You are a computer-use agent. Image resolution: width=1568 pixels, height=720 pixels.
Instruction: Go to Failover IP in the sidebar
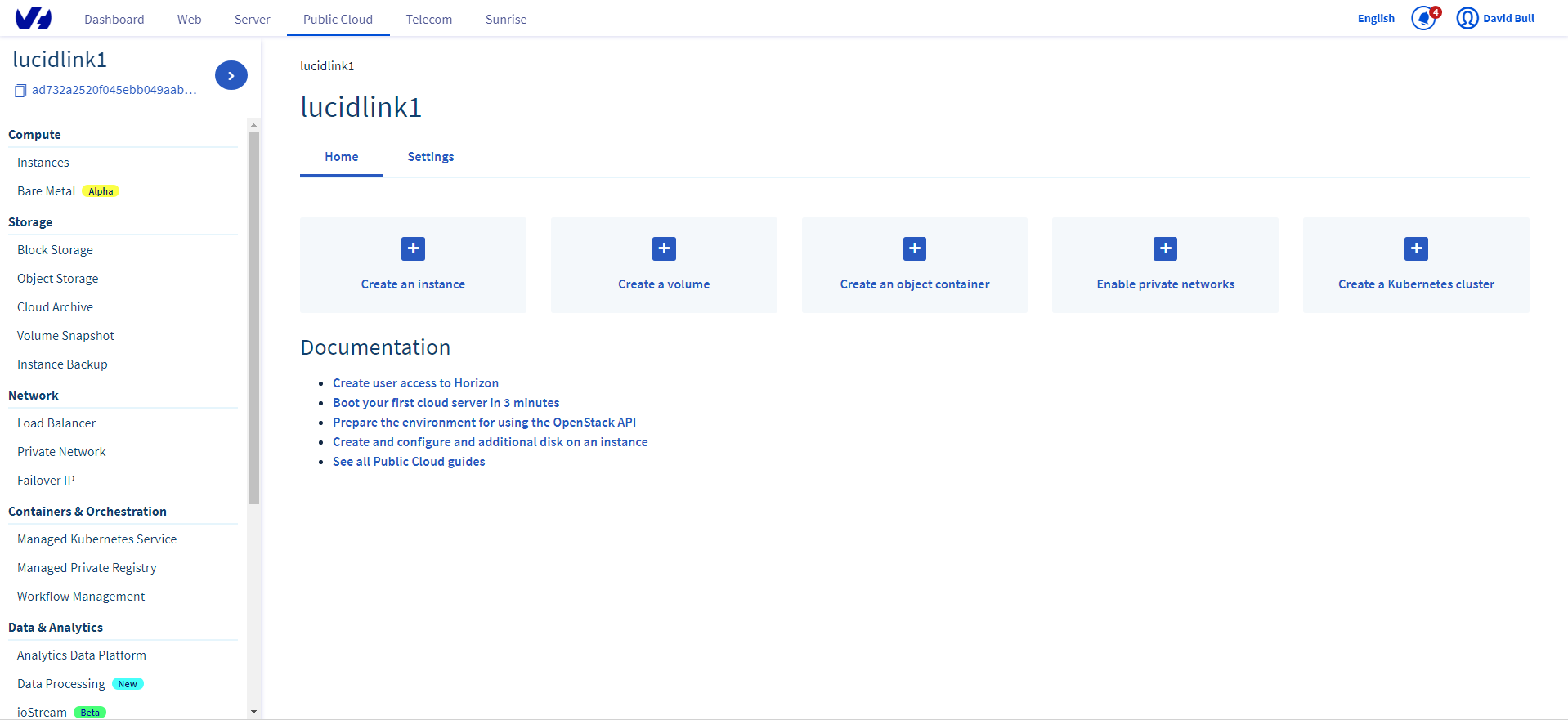click(x=46, y=481)
